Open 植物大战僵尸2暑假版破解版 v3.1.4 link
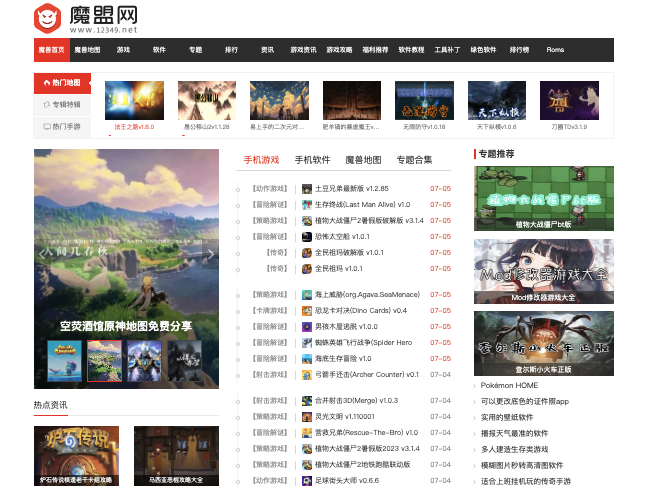The width and height of the screenshot is (649, 500). point(369,221)
